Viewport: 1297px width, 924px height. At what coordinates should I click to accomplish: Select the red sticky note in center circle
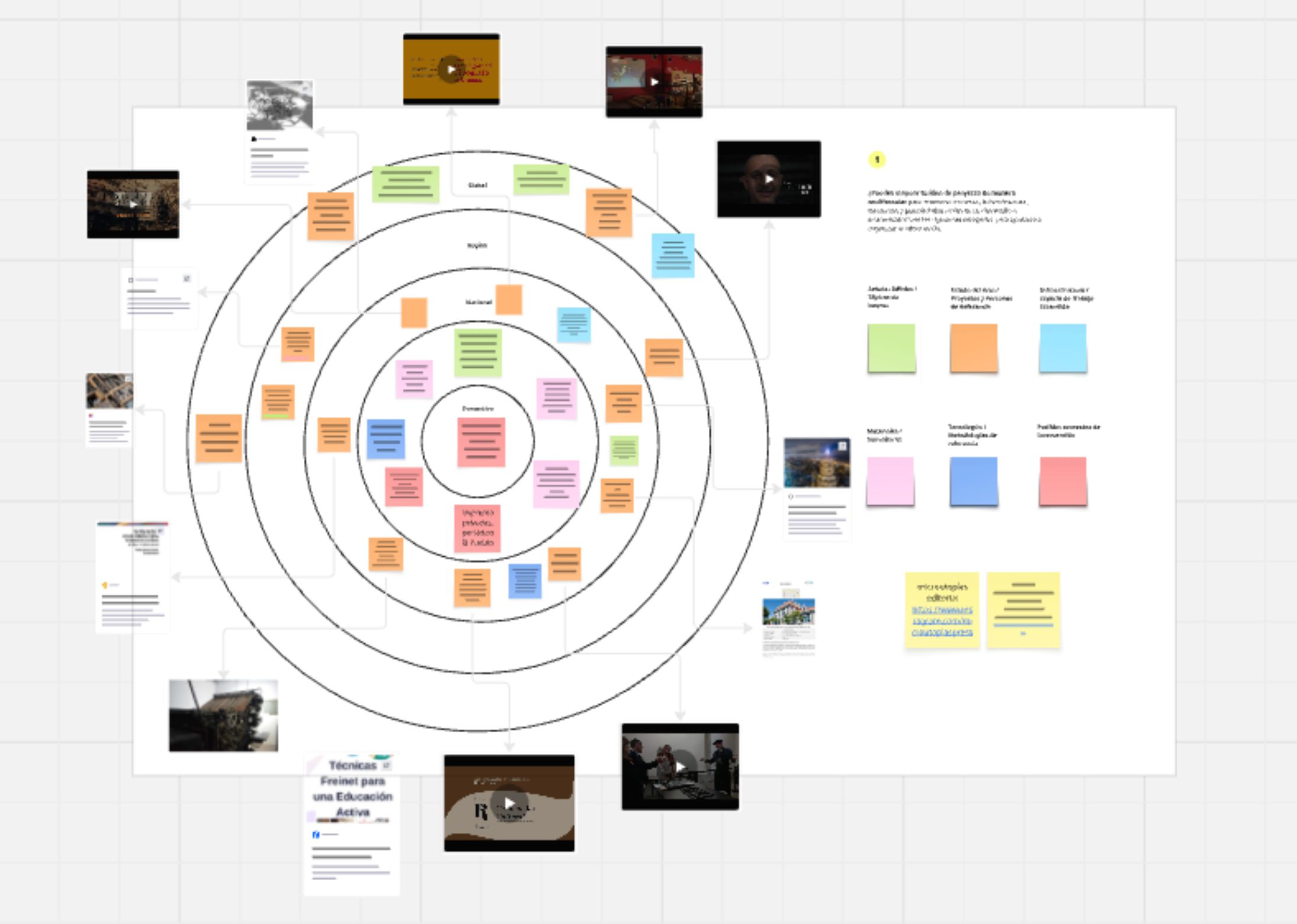(x=481, y=442)
